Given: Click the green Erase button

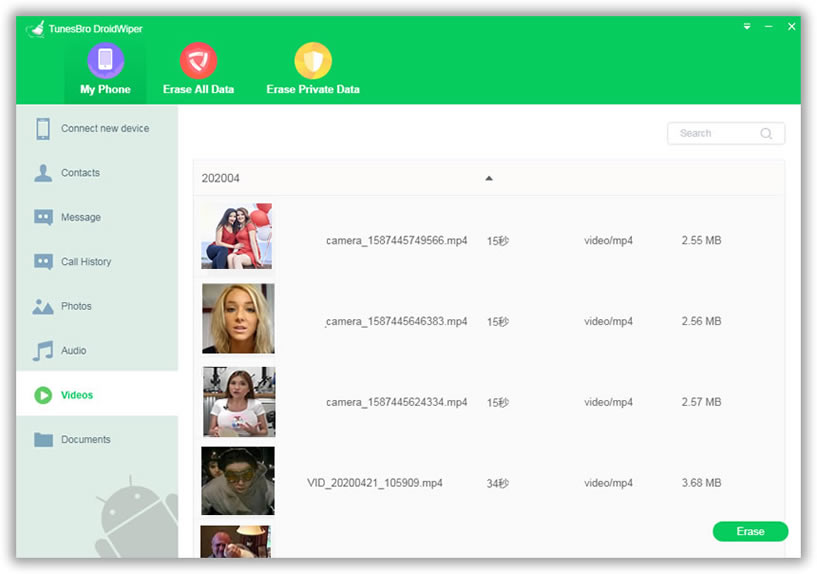Looking at the screenshot, I should point(750,531).
